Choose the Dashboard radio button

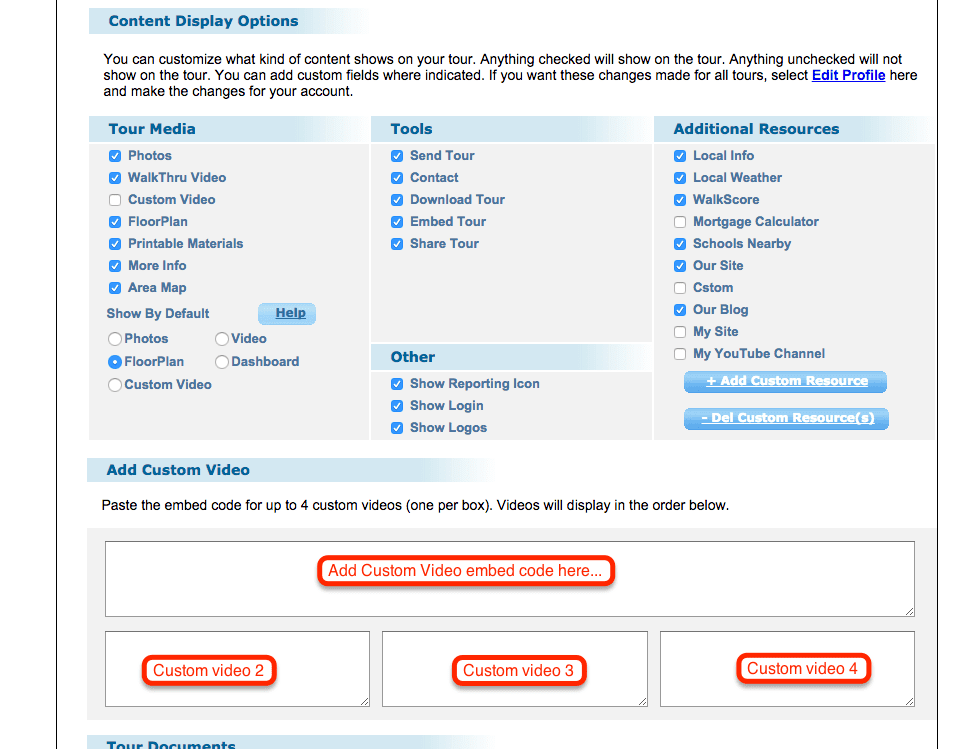[x=222, y=362]
